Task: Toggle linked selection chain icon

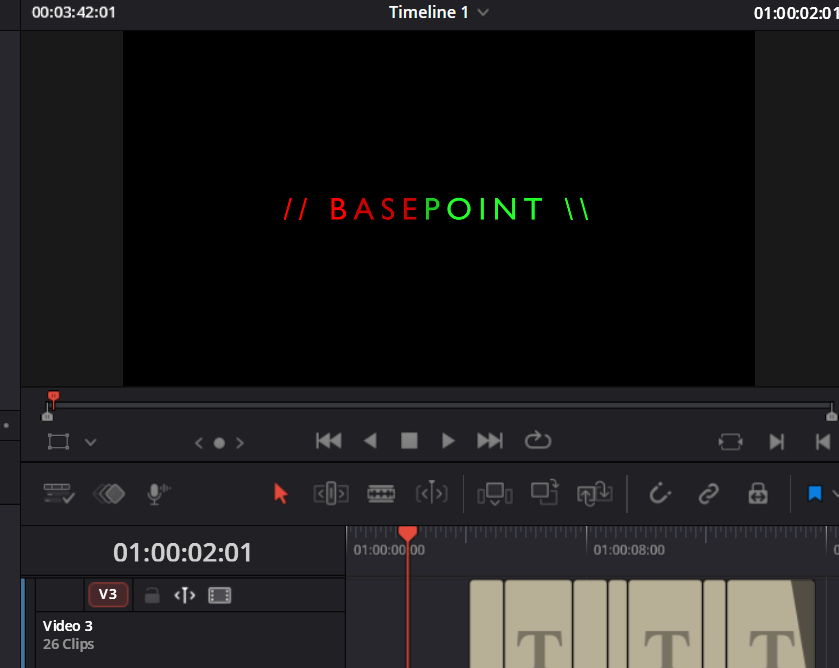Action: coord(708,494)
